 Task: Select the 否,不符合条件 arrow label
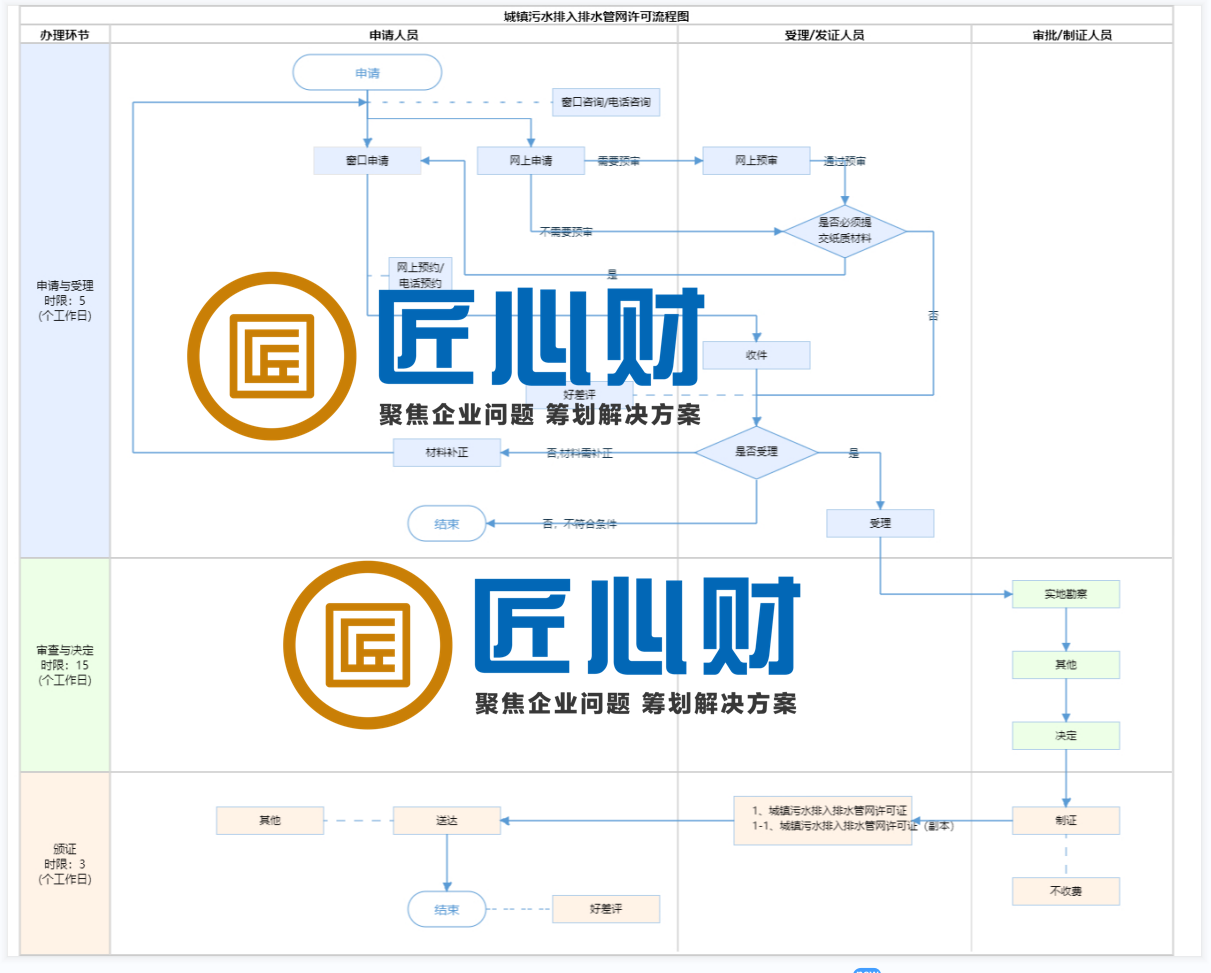(580, 524)
